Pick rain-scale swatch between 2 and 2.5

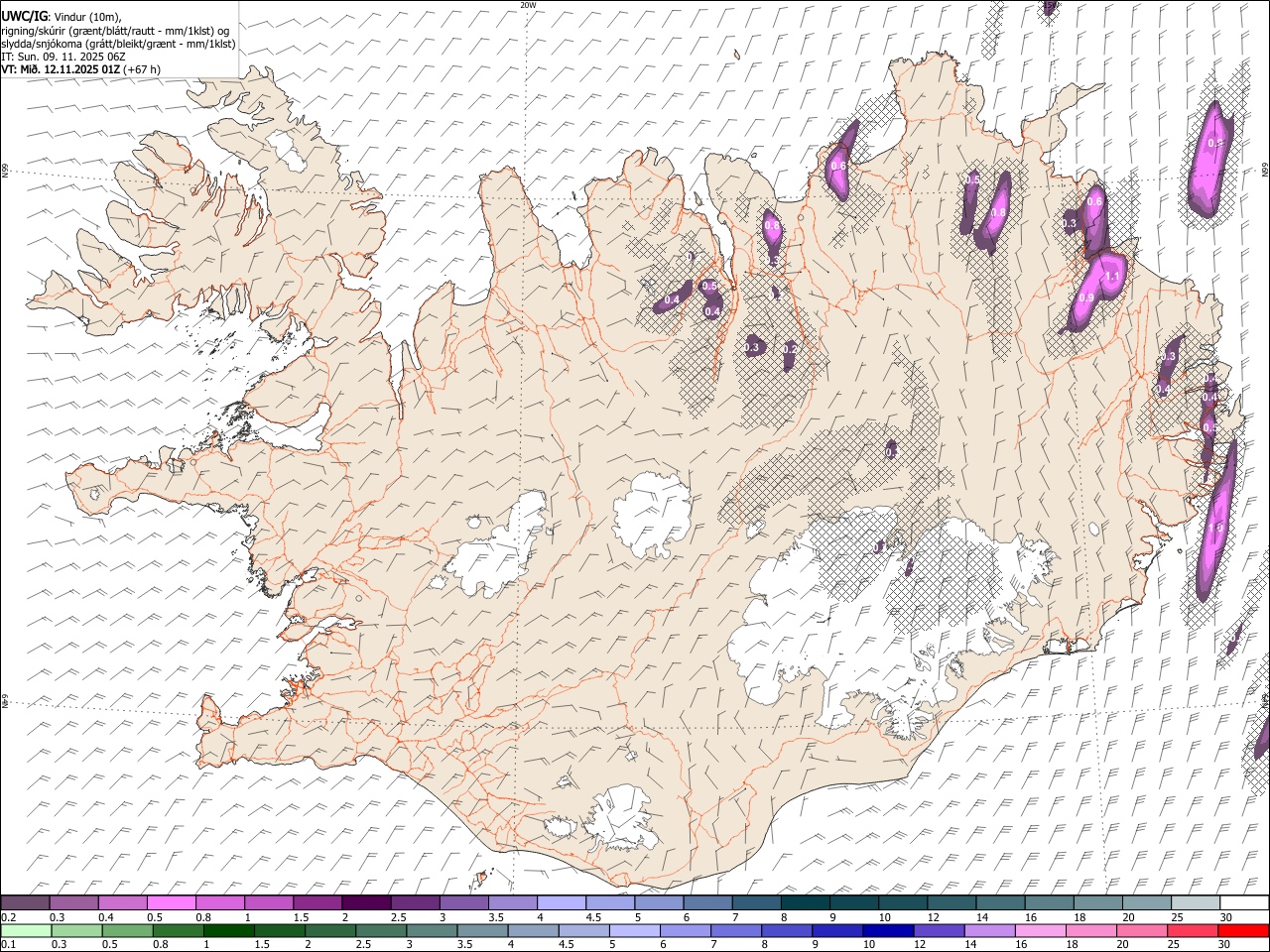[x=329, y=930]
